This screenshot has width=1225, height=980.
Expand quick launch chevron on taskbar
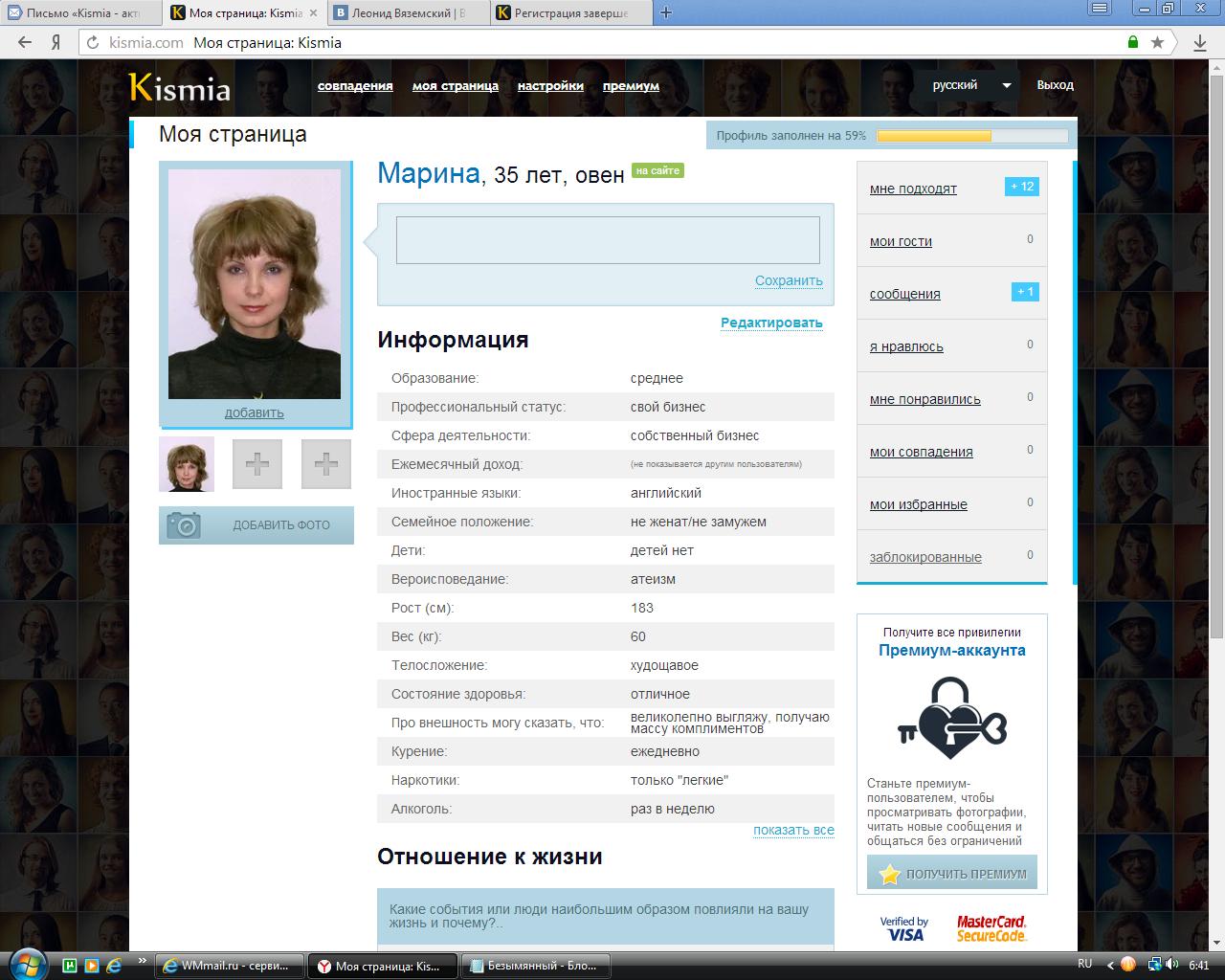pyautogui.click(x=143, y=960)
